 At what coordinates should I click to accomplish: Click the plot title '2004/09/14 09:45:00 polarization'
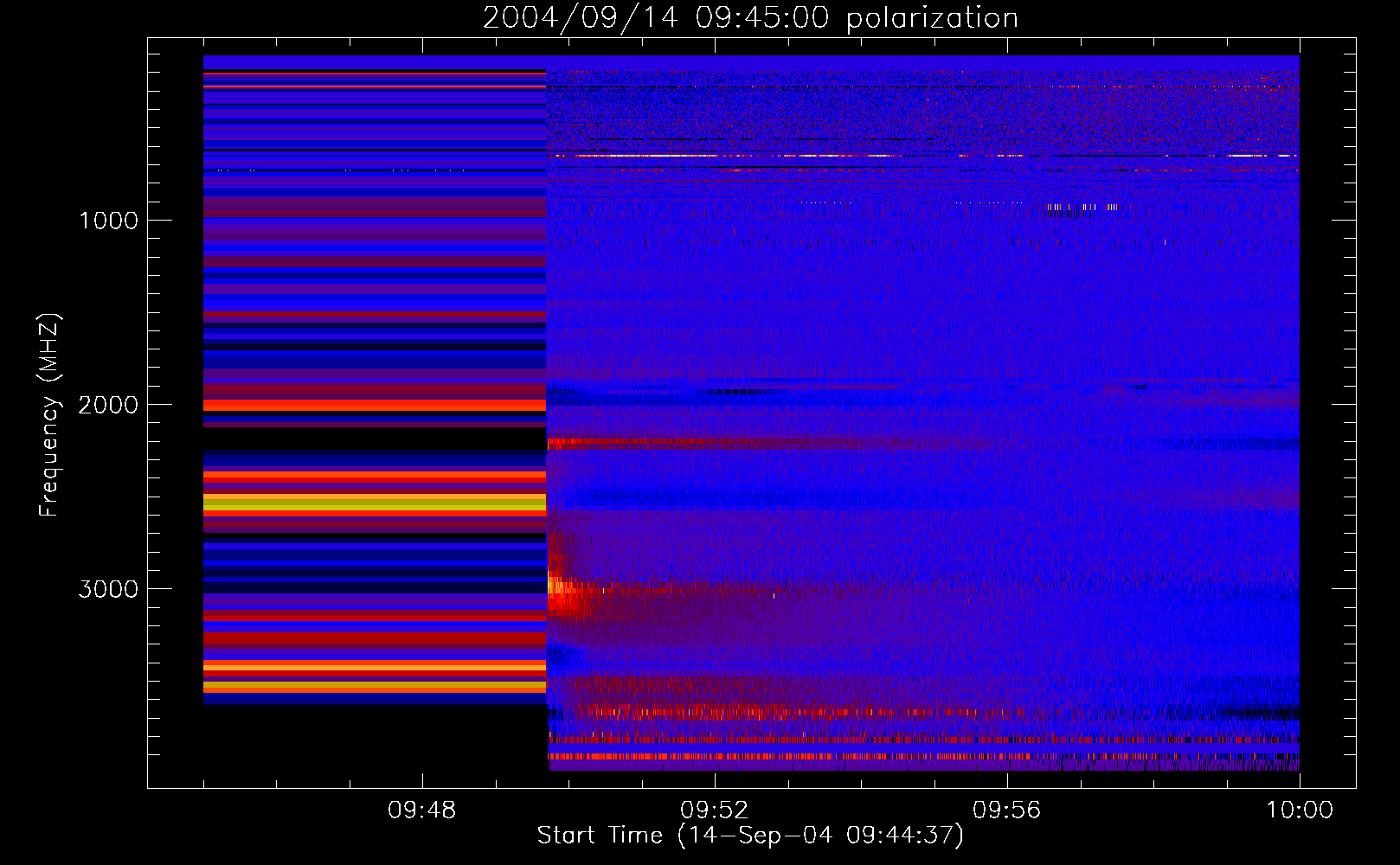(750, 18)
